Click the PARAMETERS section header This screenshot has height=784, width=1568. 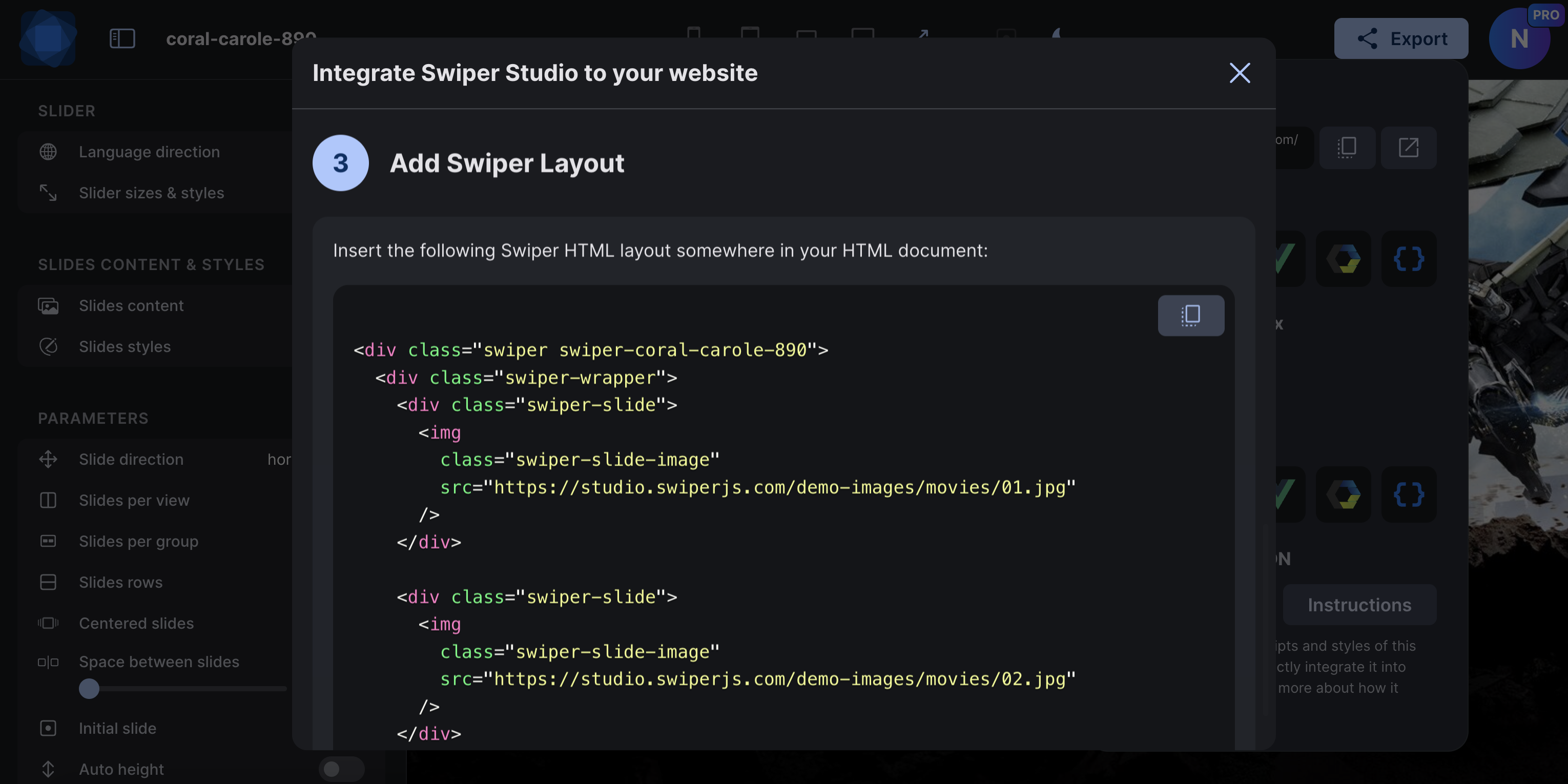point(93,418)
